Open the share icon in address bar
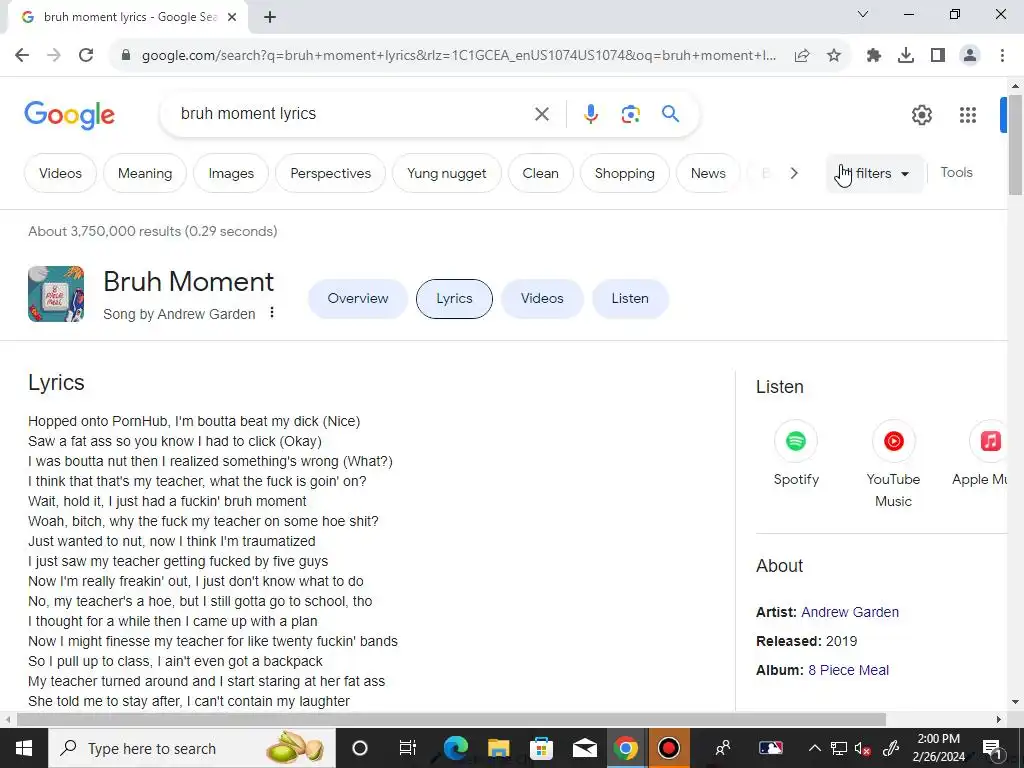Image resolution: width=1024 pixels, height=768 pixels. 802,56
